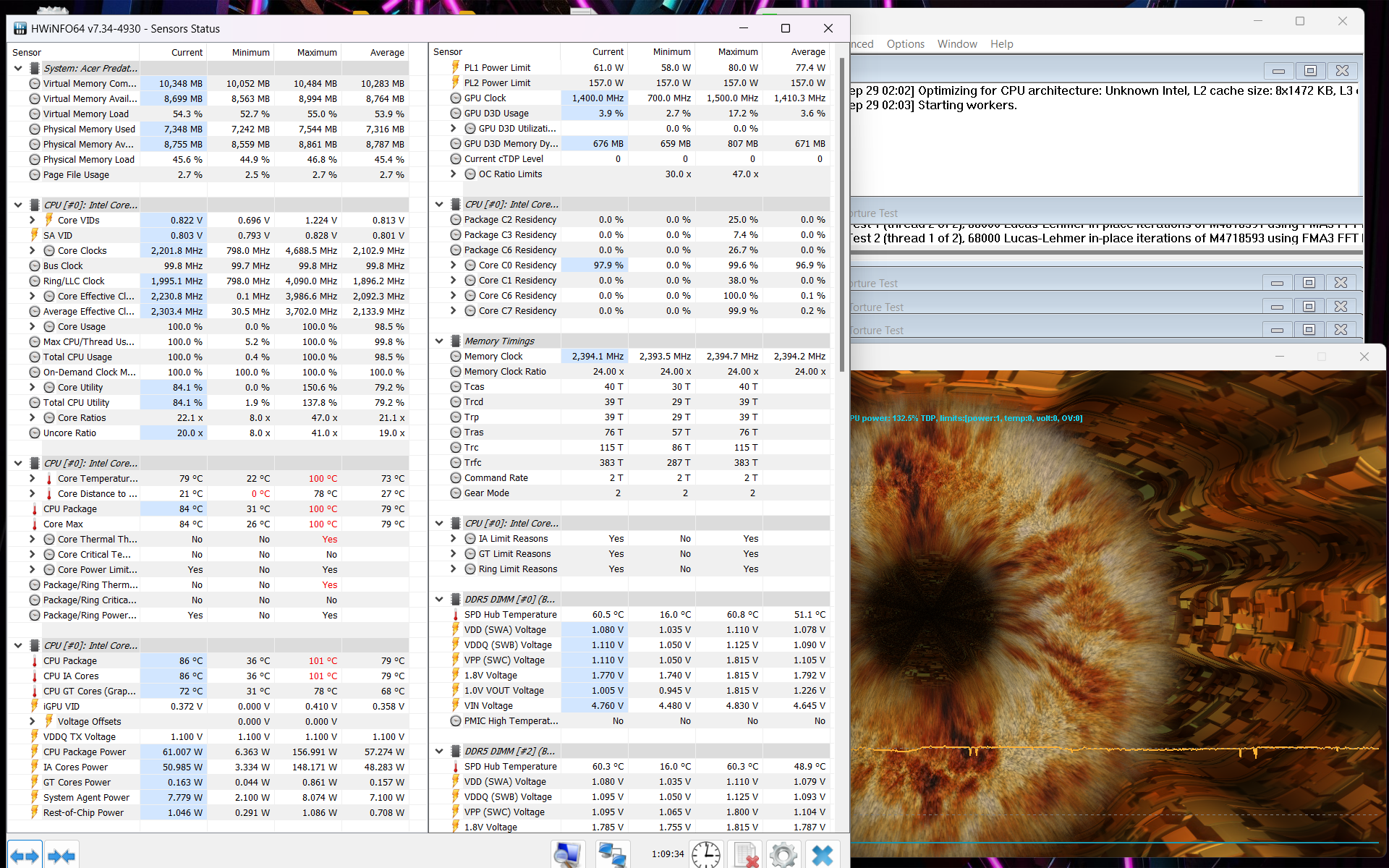Image resolution: width=1389 pixels, height=868 pixels.
Task: Expand the Core VIDs row
Action: click(33, 220)
